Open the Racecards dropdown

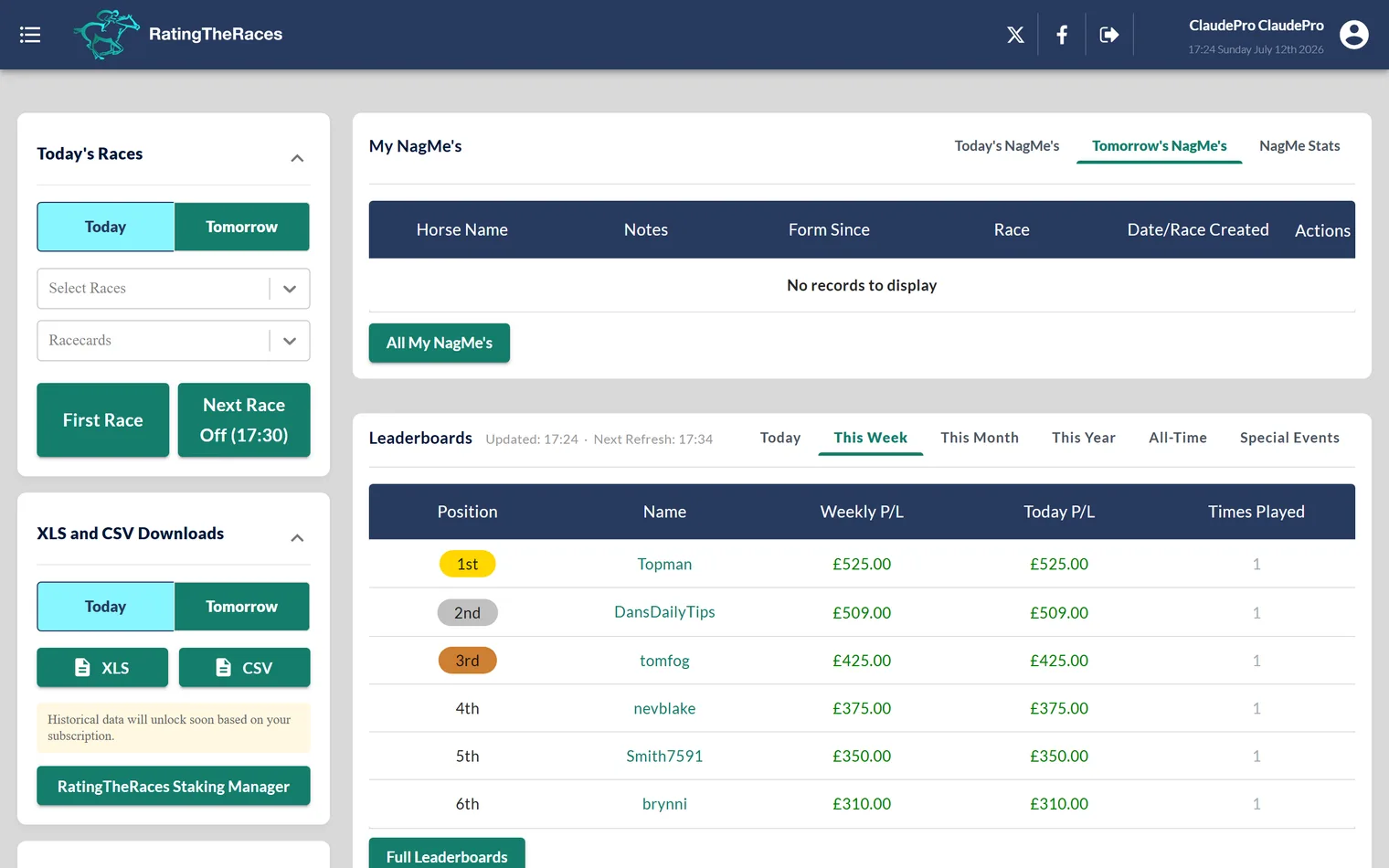(174, 341)
